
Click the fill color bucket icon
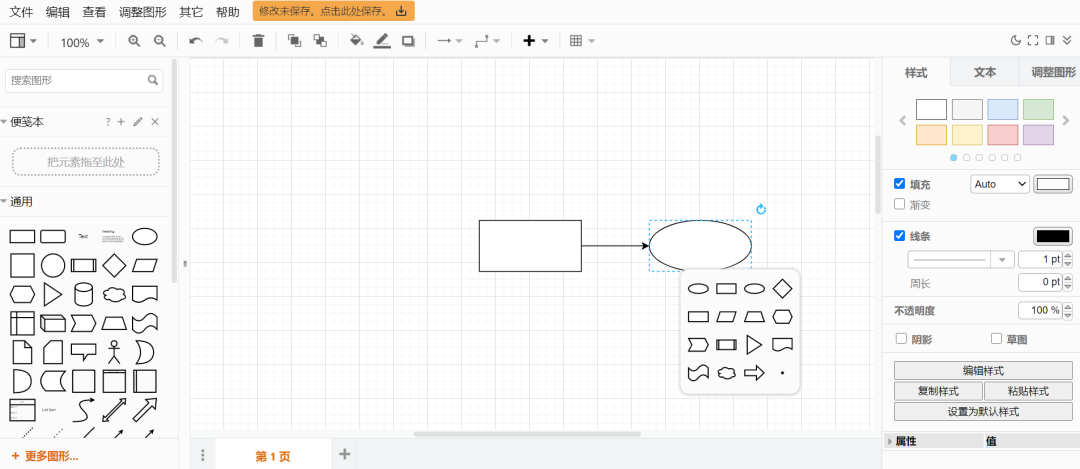click(x=356, y=41)
